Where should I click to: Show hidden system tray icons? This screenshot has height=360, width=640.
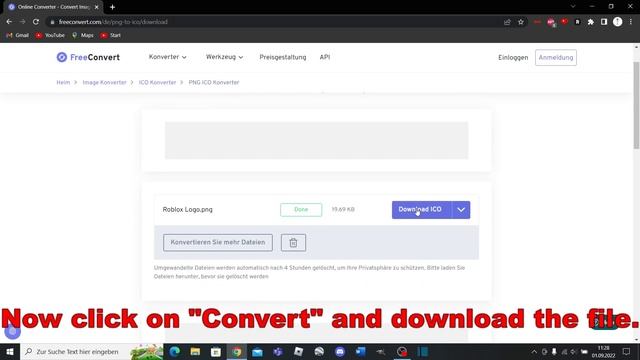[534, 351]
